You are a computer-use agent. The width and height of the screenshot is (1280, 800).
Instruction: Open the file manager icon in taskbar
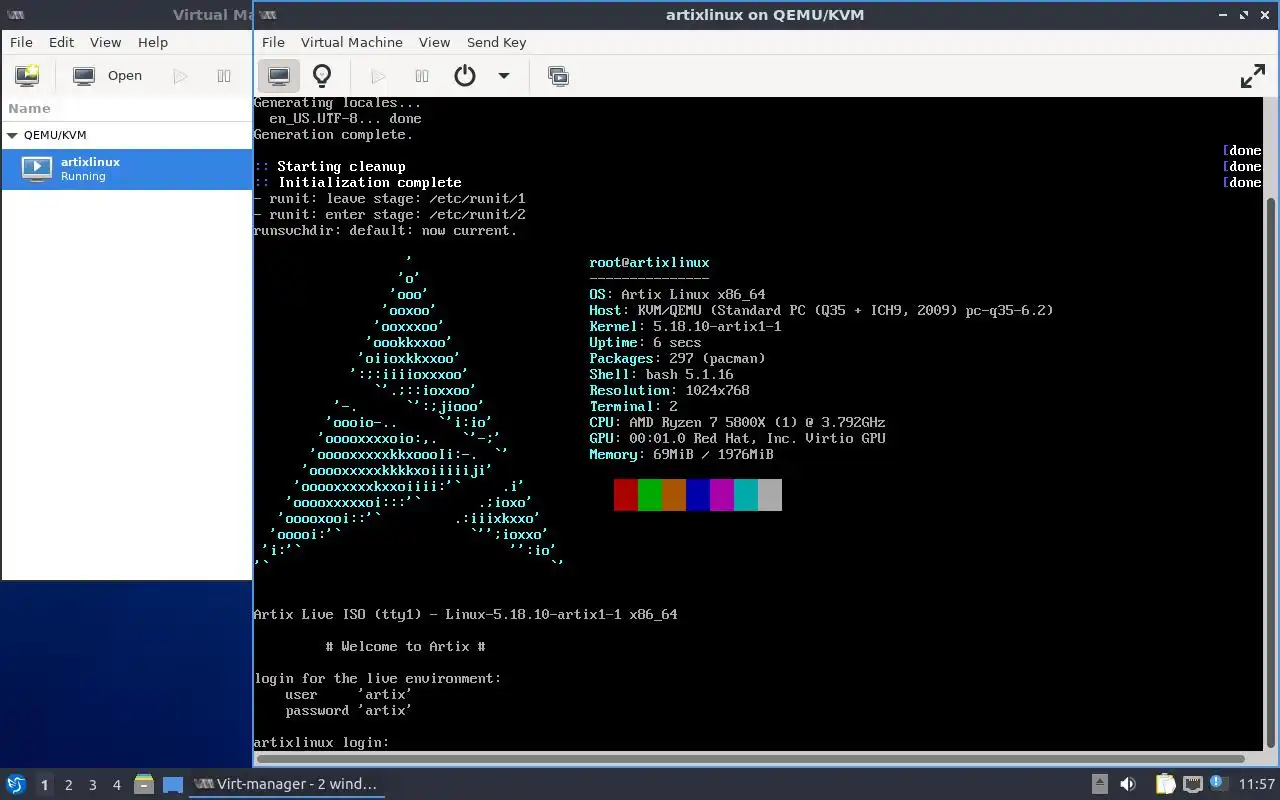(144, 784)
